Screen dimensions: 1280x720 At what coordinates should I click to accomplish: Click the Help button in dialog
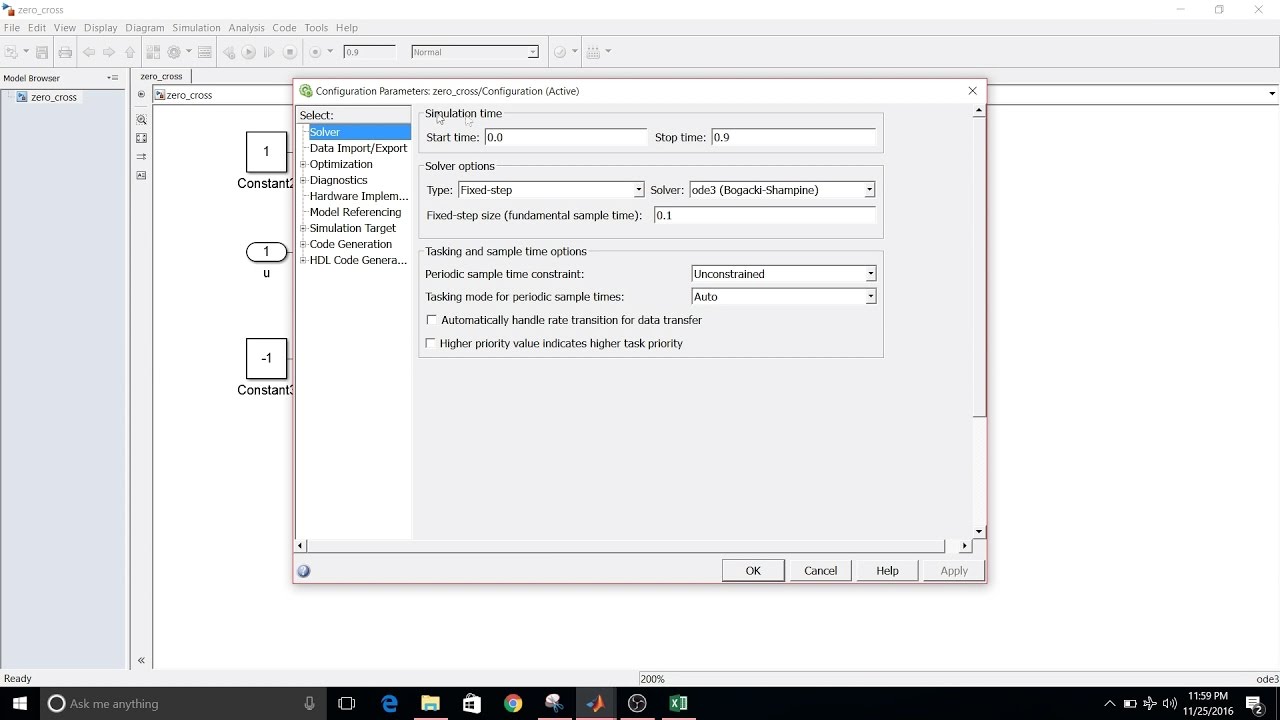pyautogui.click(x=887, y=571)
